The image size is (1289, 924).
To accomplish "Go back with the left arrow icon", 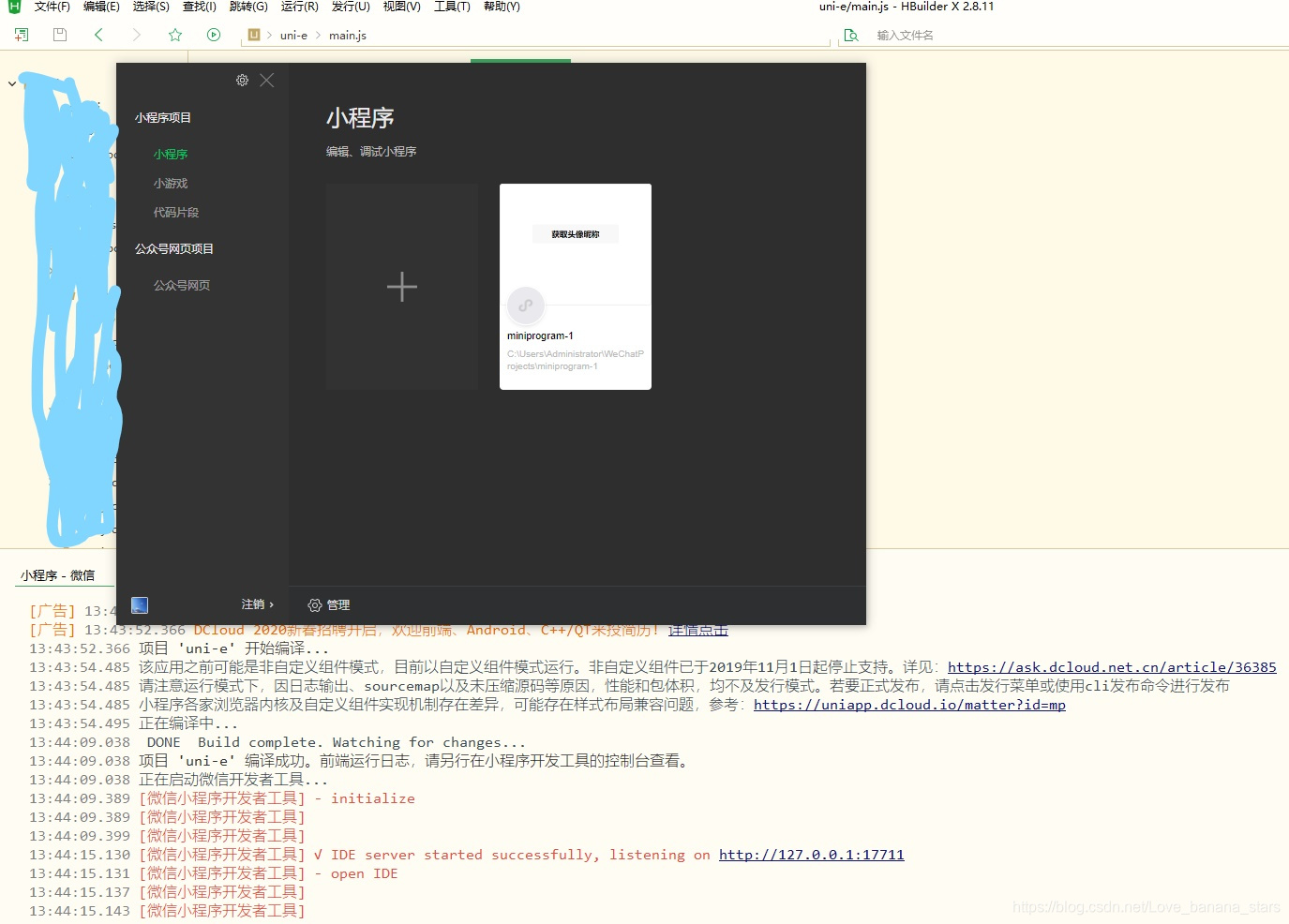I will point(98,35).
